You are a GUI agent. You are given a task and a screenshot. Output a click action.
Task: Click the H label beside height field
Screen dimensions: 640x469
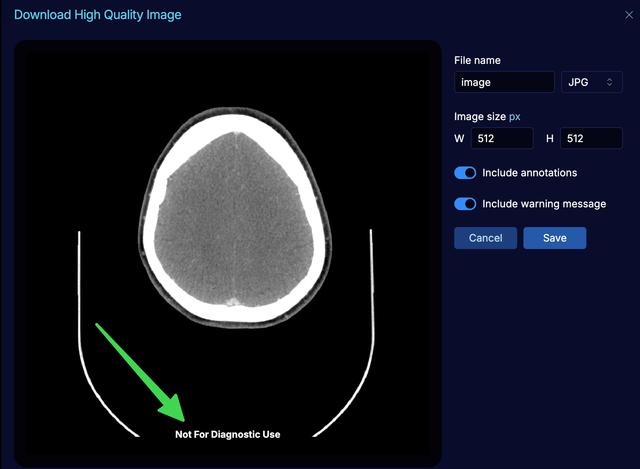tap(549, 139)
